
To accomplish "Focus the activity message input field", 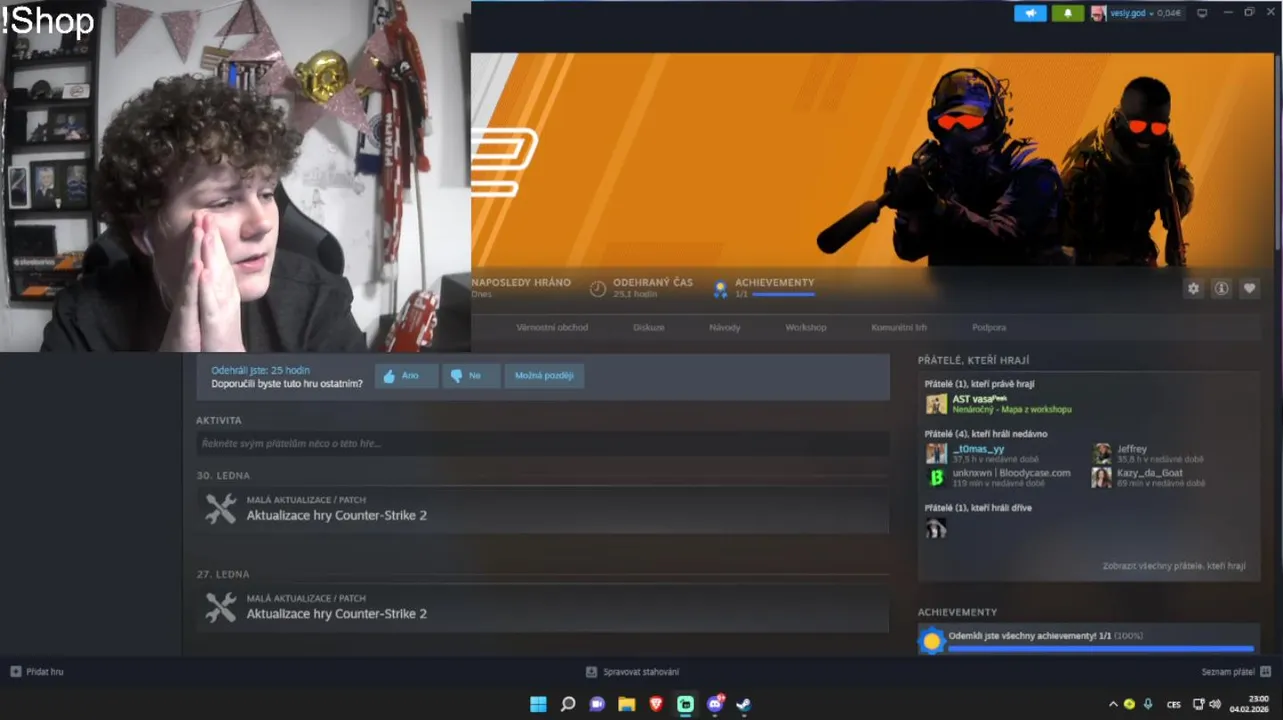I will pyautogui.click(x=543, y=443).
